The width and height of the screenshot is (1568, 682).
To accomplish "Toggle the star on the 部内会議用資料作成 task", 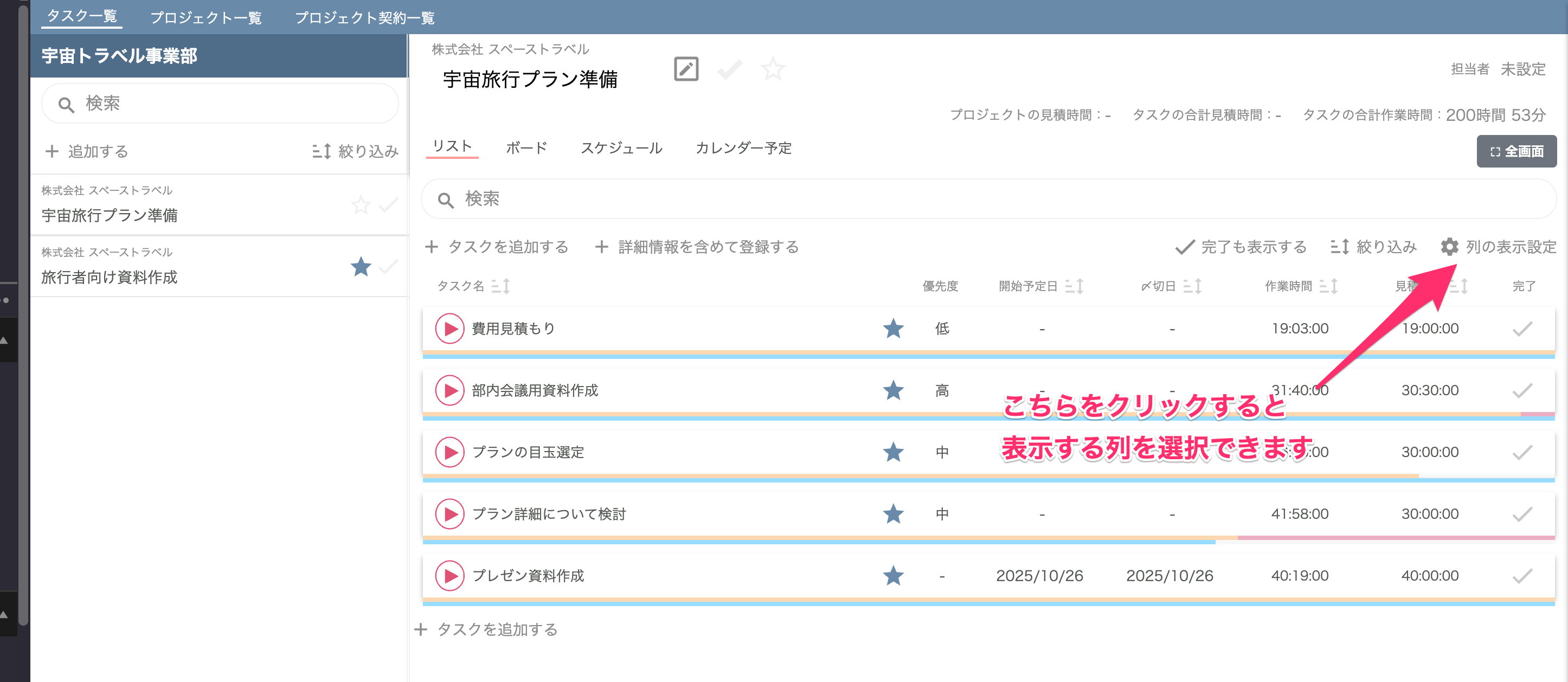I will click(x=893, y=390).
